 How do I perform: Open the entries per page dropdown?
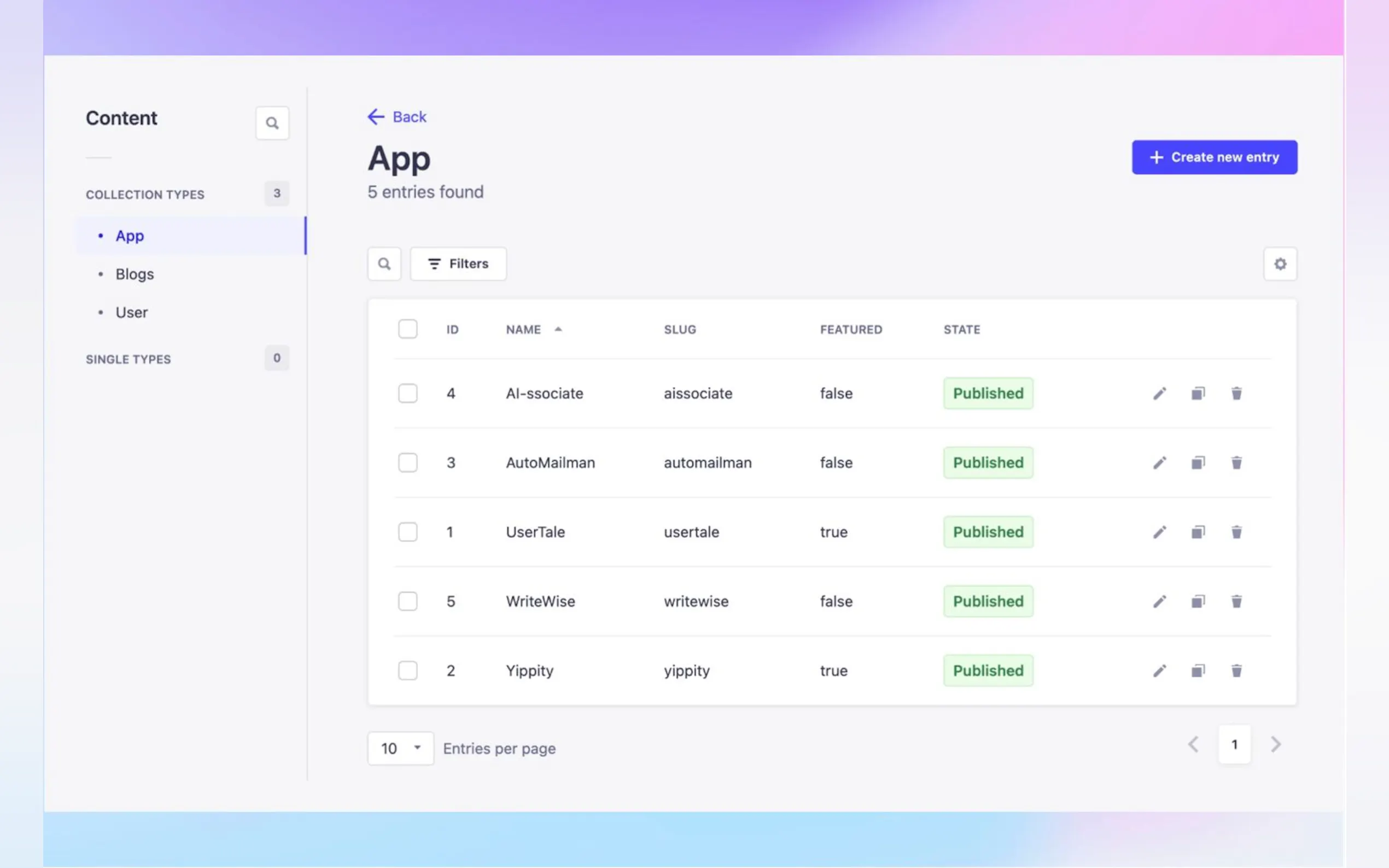click(400, 748)
